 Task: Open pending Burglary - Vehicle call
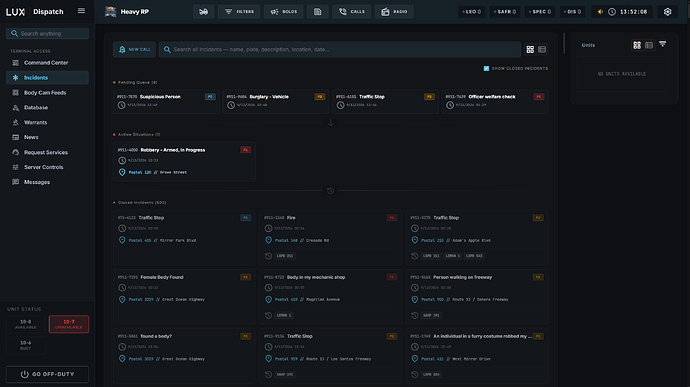[276, 101]
